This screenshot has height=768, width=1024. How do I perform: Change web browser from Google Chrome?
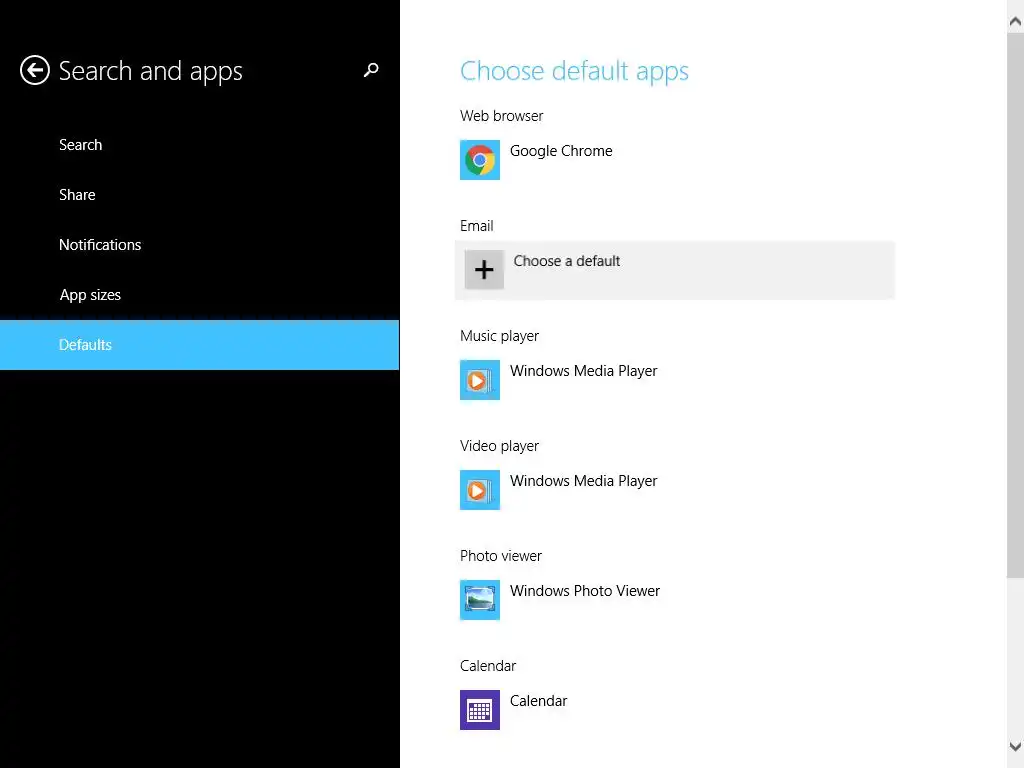pos(561,151)
